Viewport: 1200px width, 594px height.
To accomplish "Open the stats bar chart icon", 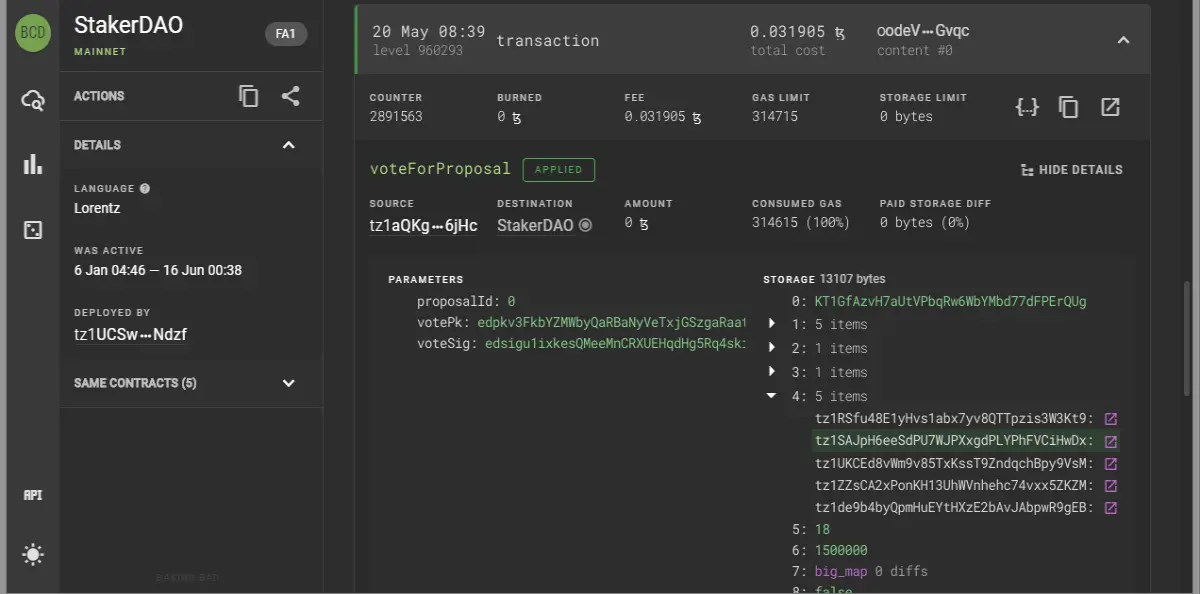I will pos(33,164).
